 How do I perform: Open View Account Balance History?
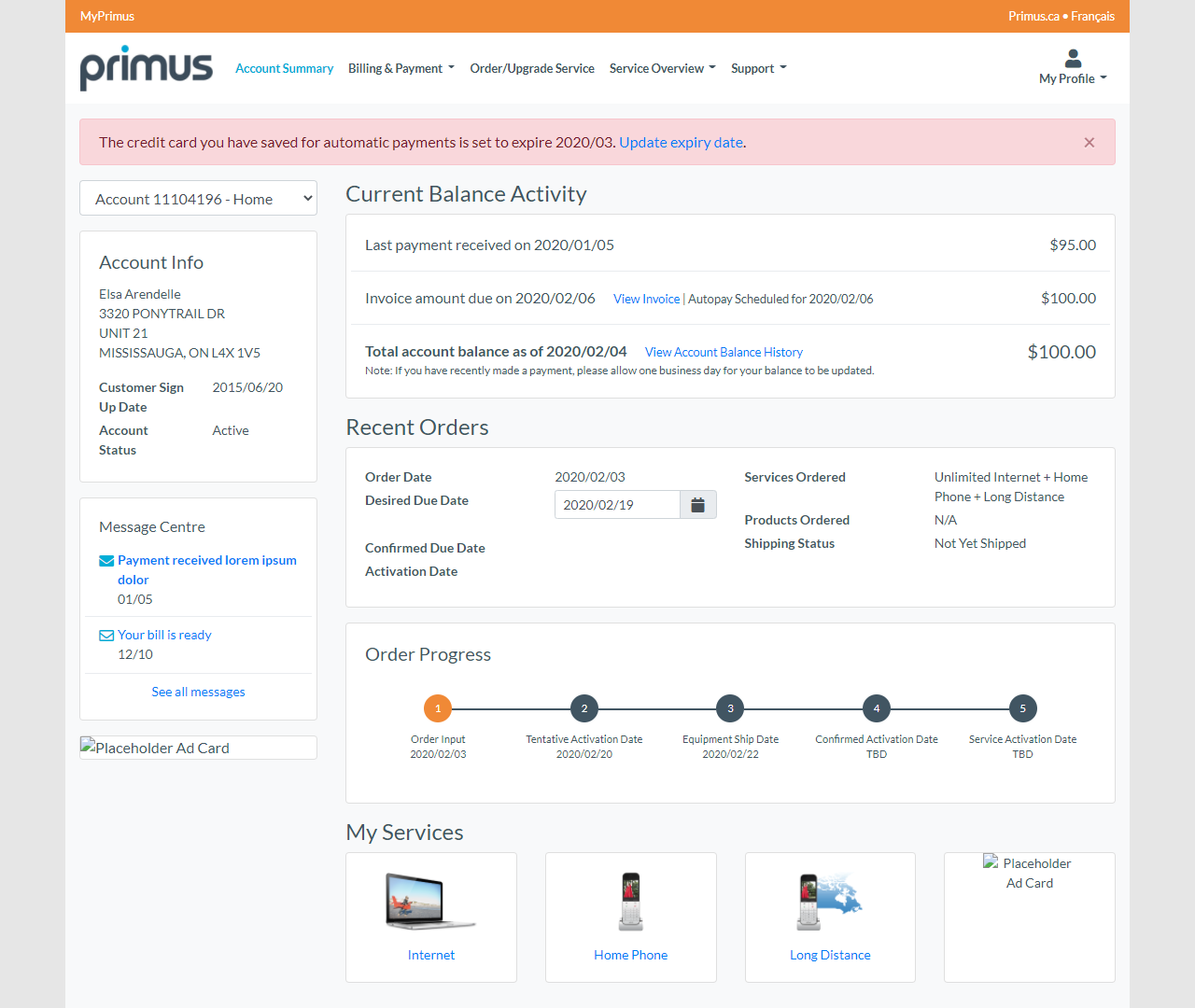pos(724,352)
